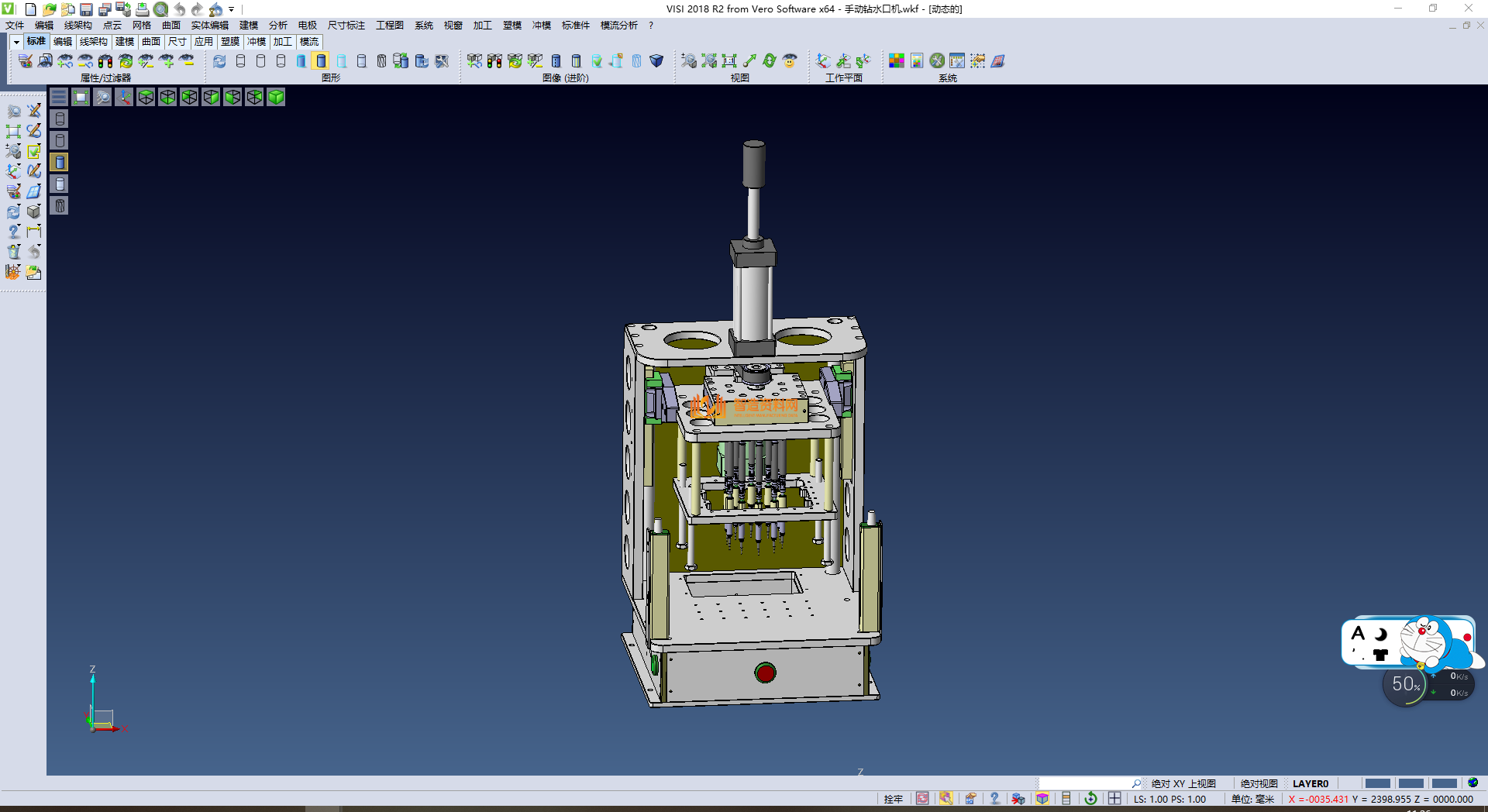Click the 单位: 毫米 units button

1252,799
